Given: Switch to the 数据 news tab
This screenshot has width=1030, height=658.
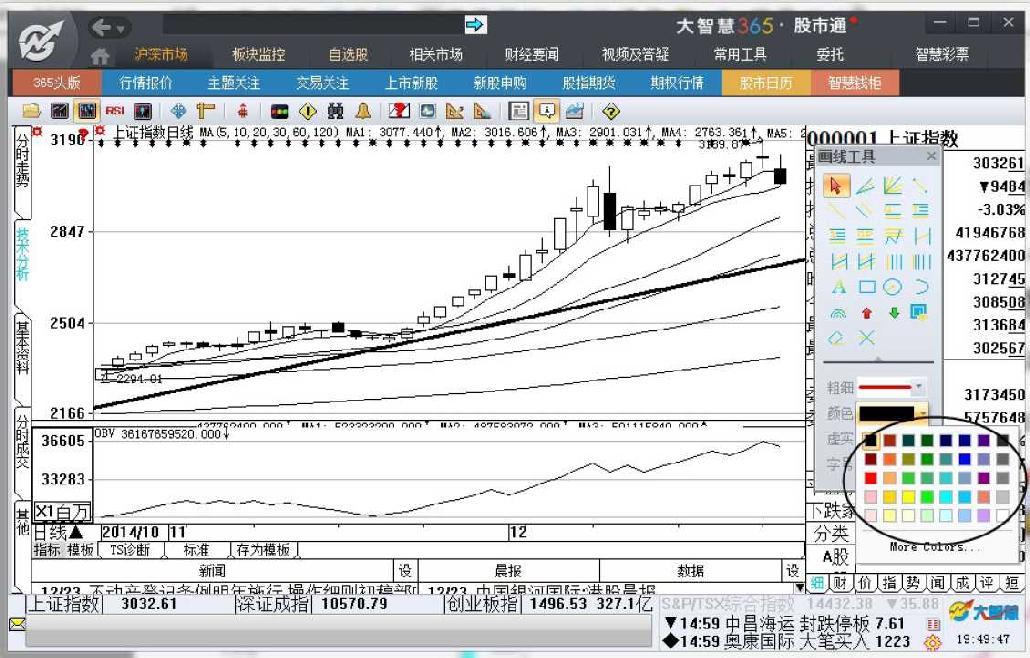Looking at the screenshot, I should (690, 571).
